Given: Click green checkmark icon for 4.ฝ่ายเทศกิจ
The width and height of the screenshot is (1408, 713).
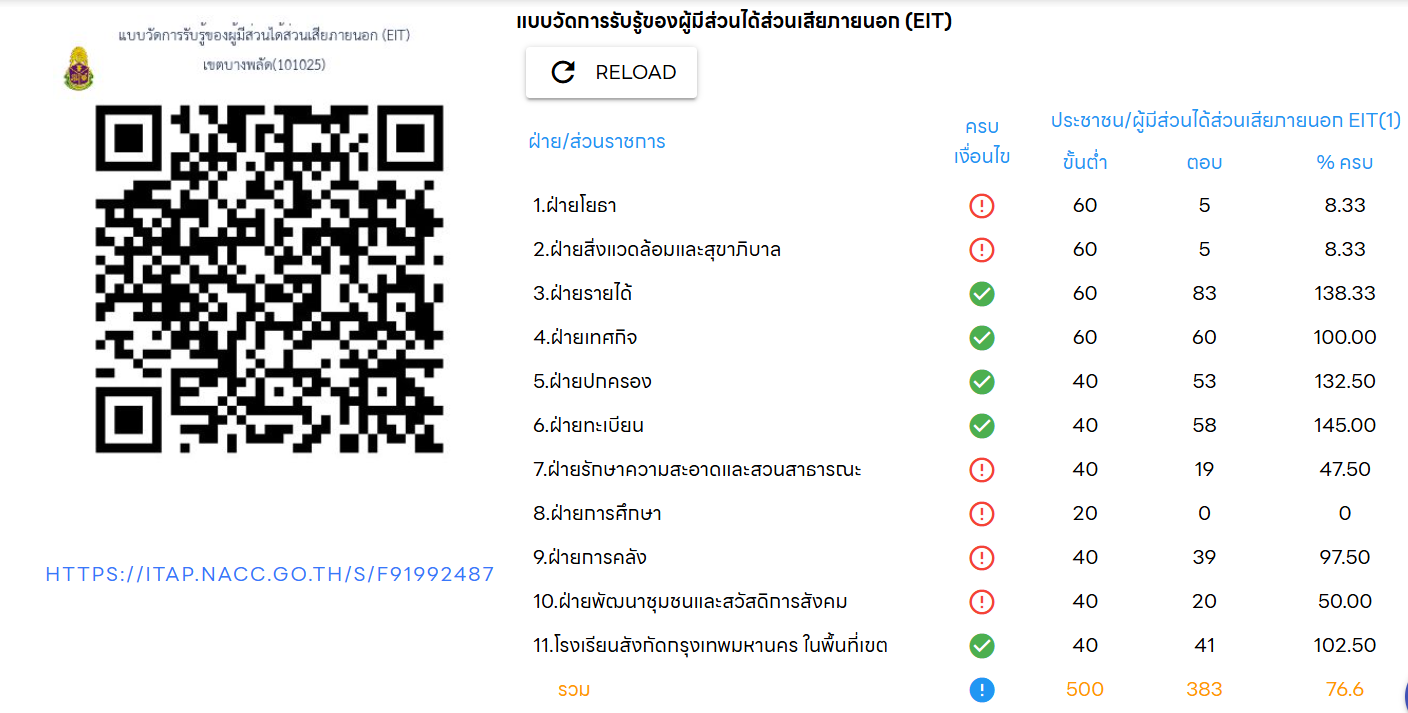Looking at the screenshot, I should point(982,338).
